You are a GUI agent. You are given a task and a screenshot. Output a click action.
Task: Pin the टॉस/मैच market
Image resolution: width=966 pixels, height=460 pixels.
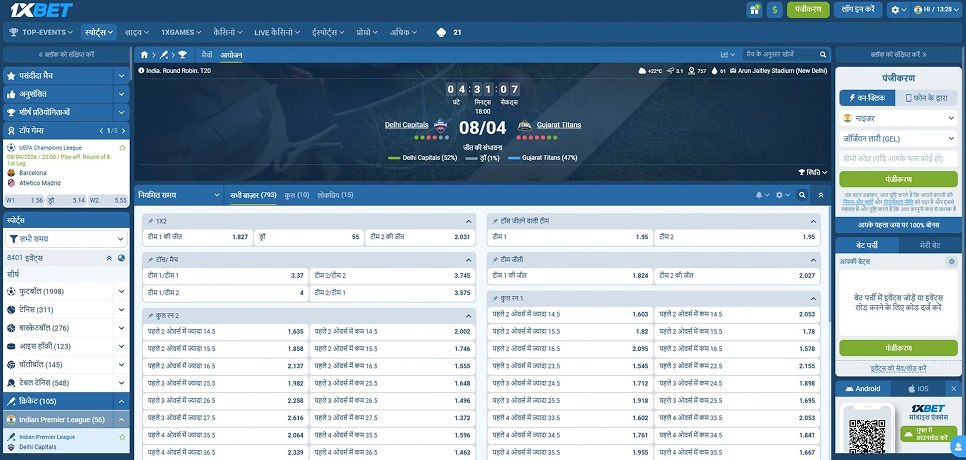(x=150, y=260)
